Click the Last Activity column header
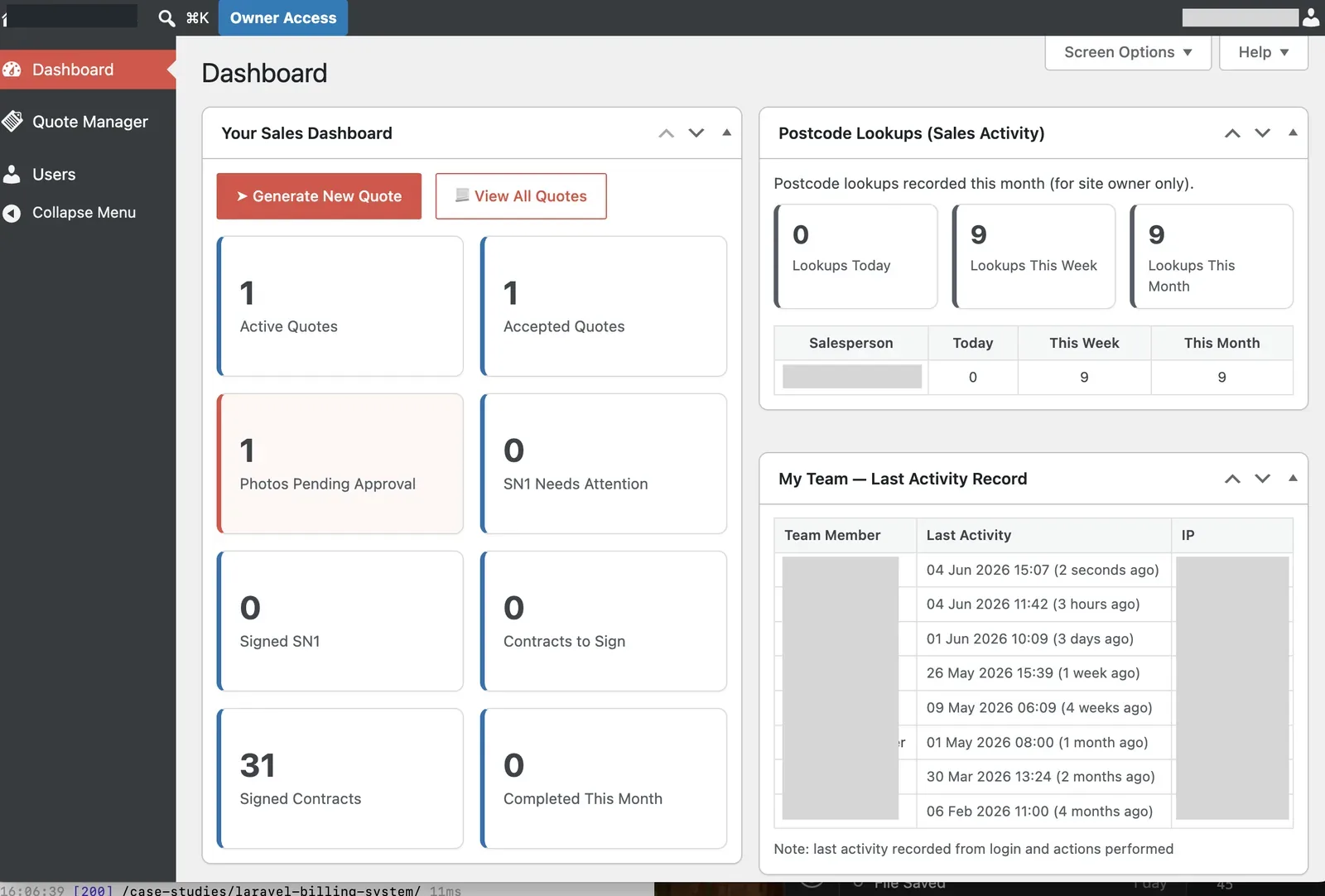The width and height of the screenshot is (1325, 896). tap(1044, 535)
